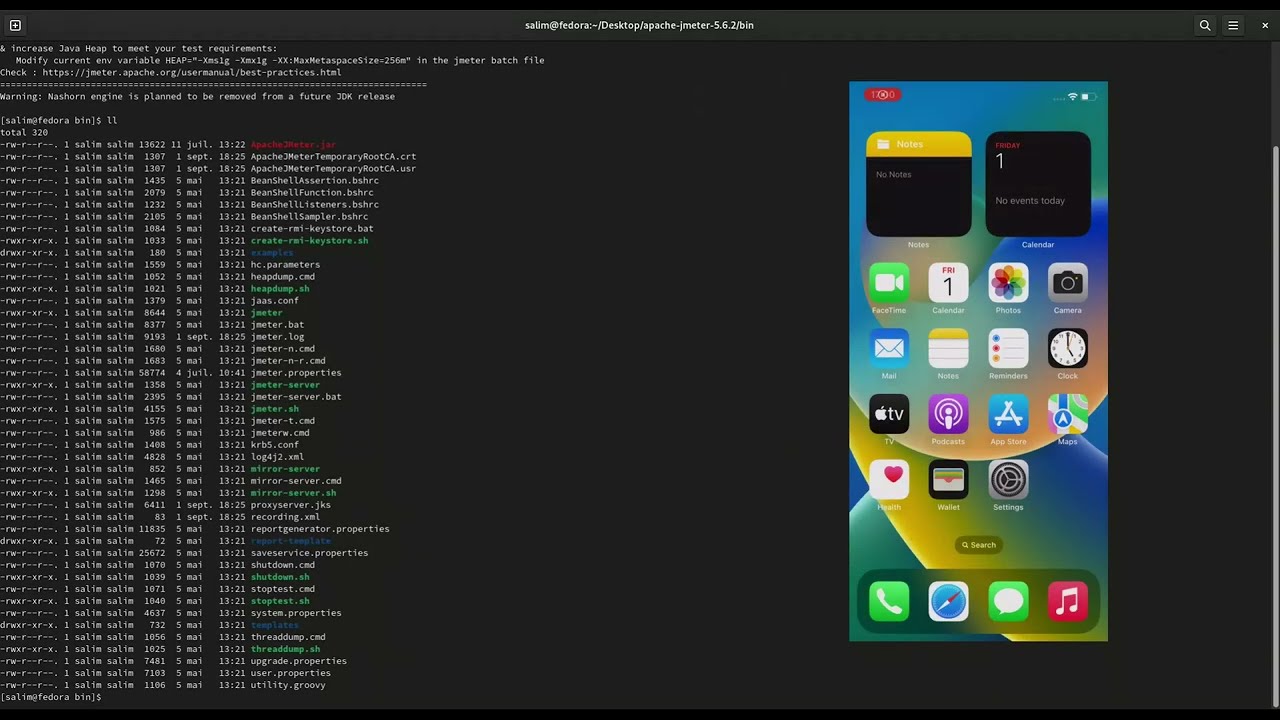
Task: Launch the Camera app
Action: pos(1067,283)
